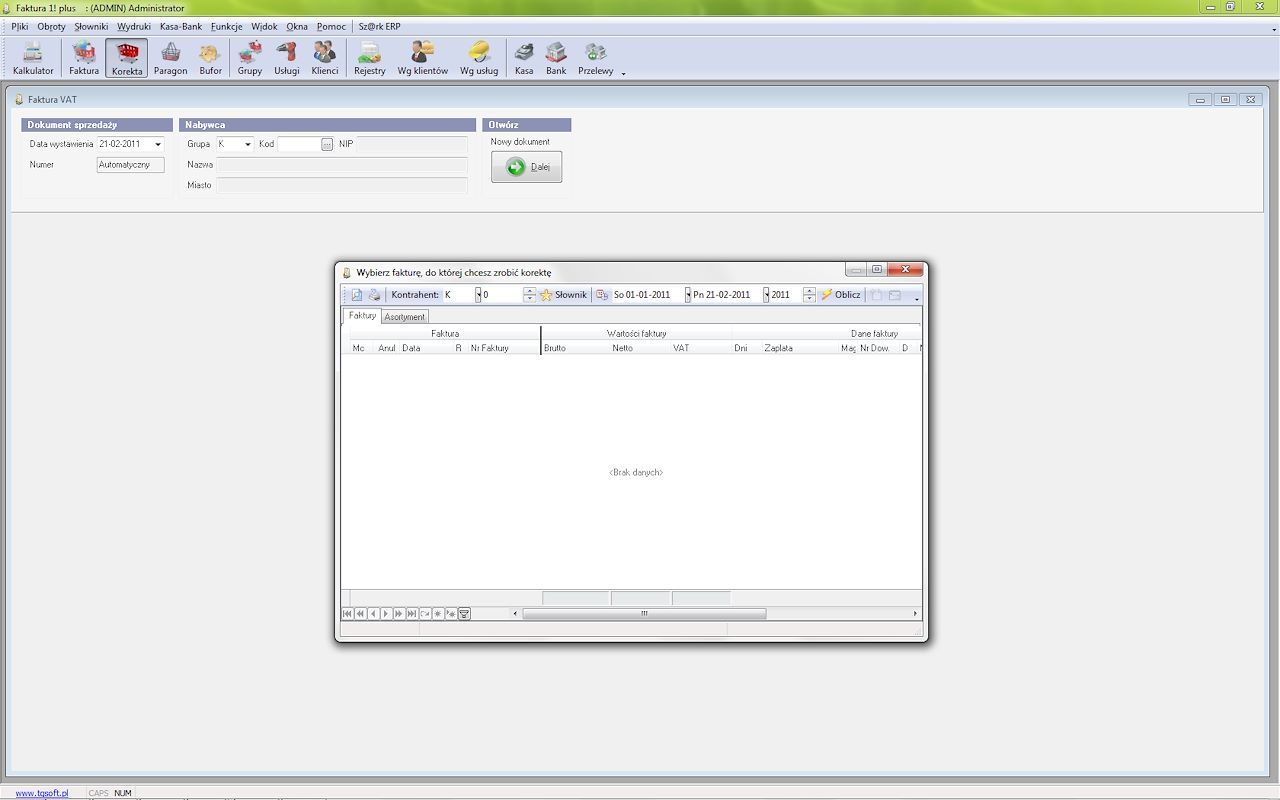Click the Oblicz button
Viewport: 1280px width, 800px height.
click(x=840, y=295)
